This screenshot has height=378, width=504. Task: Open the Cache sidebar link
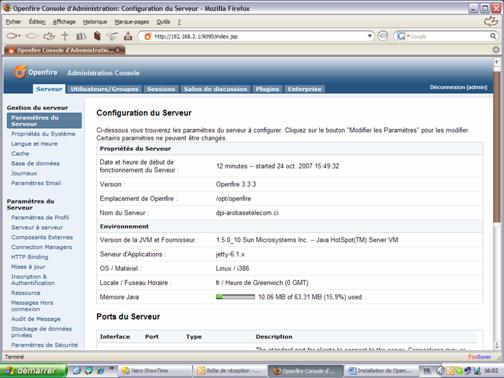coord(20,154)
